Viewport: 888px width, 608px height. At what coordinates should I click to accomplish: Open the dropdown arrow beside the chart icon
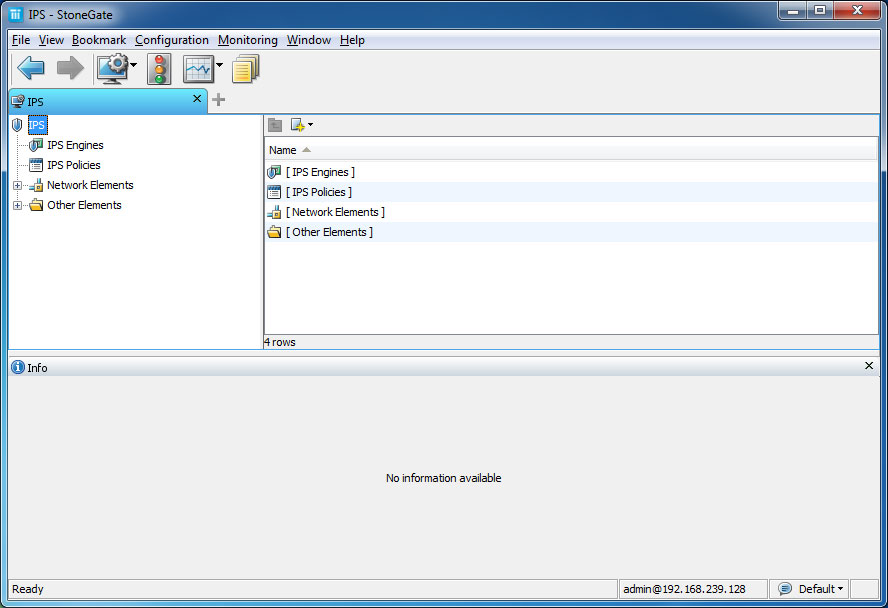coord(220,65)
